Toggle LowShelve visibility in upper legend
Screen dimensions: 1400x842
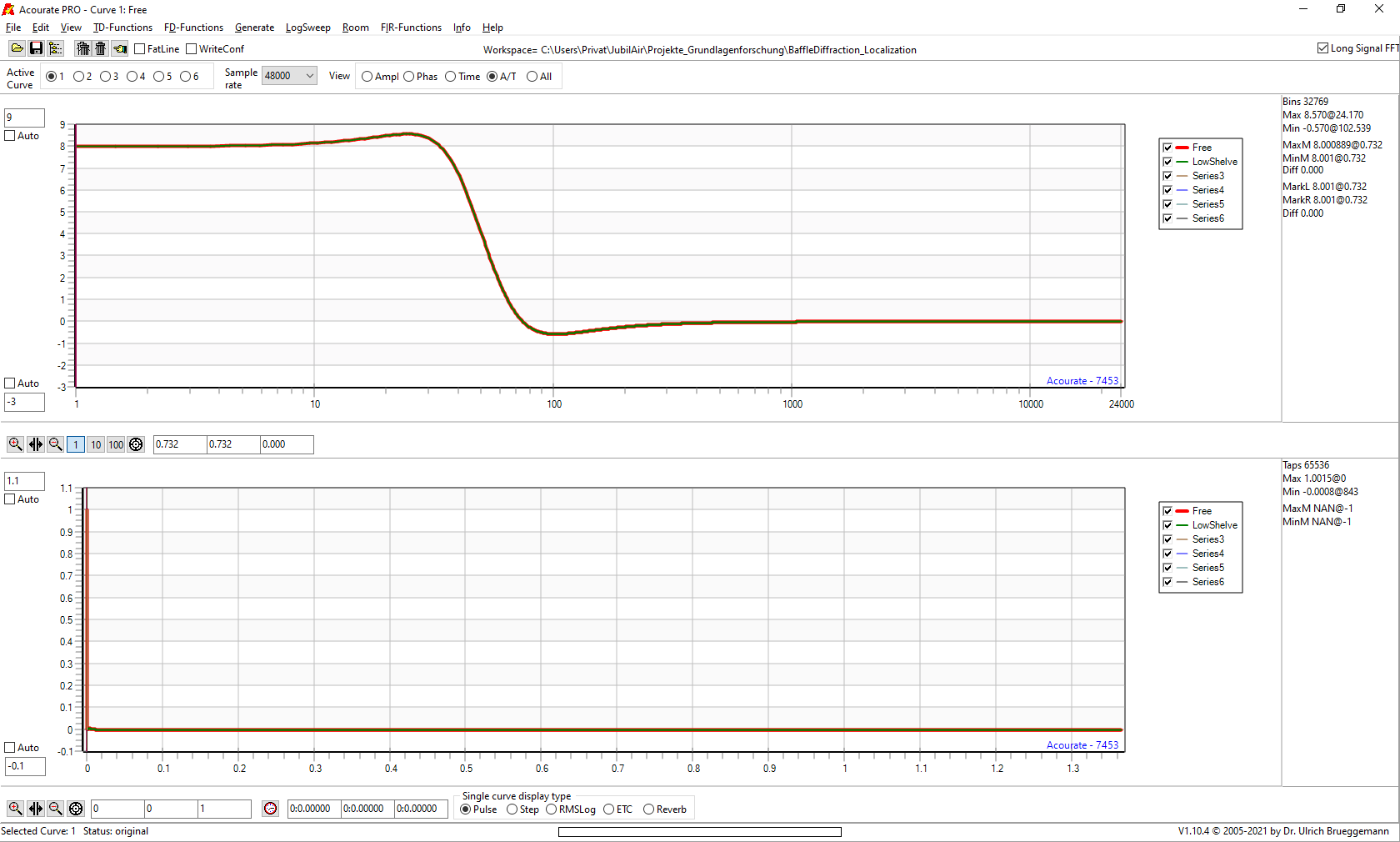click(x=1167, y=162)
